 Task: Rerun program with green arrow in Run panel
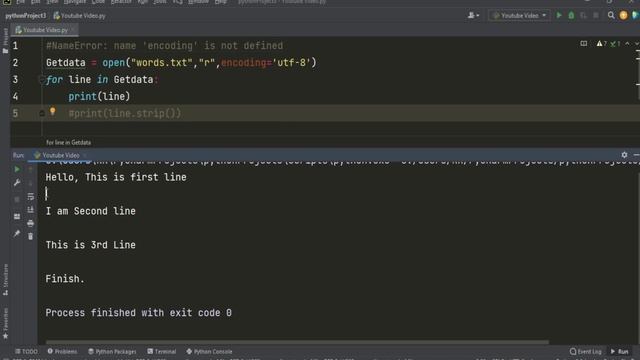pos(17,169)
